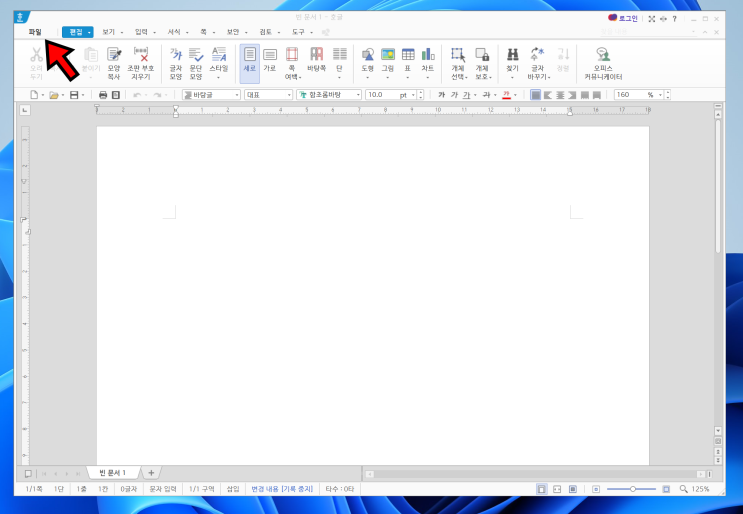The height and width of the screenshot is (514, 743).
Task: Click the 쪽 여백 page margin icon
Action: [292, 63]
